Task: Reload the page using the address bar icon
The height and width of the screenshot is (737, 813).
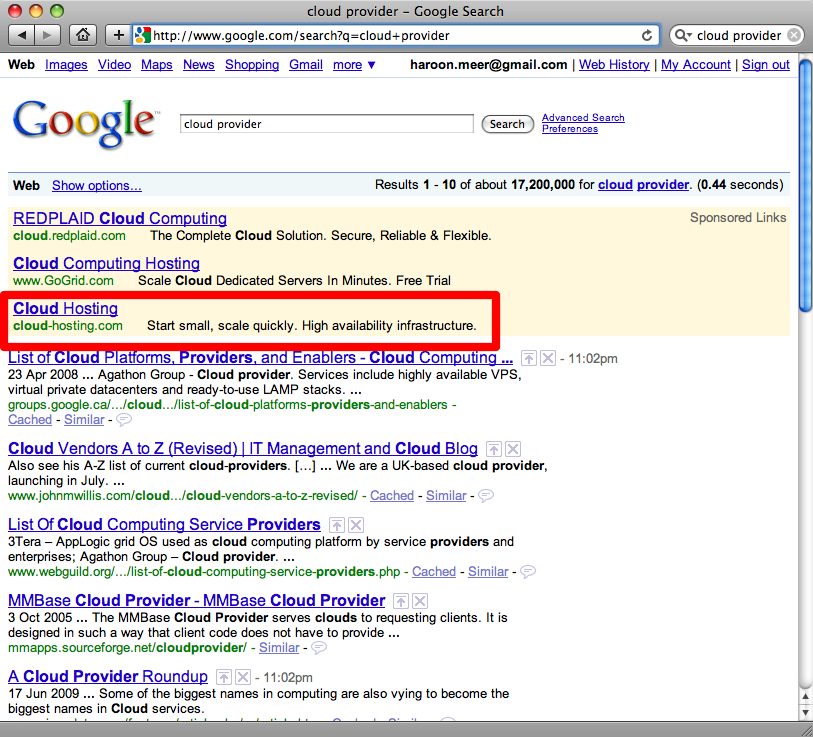Action: click(647, 35)
